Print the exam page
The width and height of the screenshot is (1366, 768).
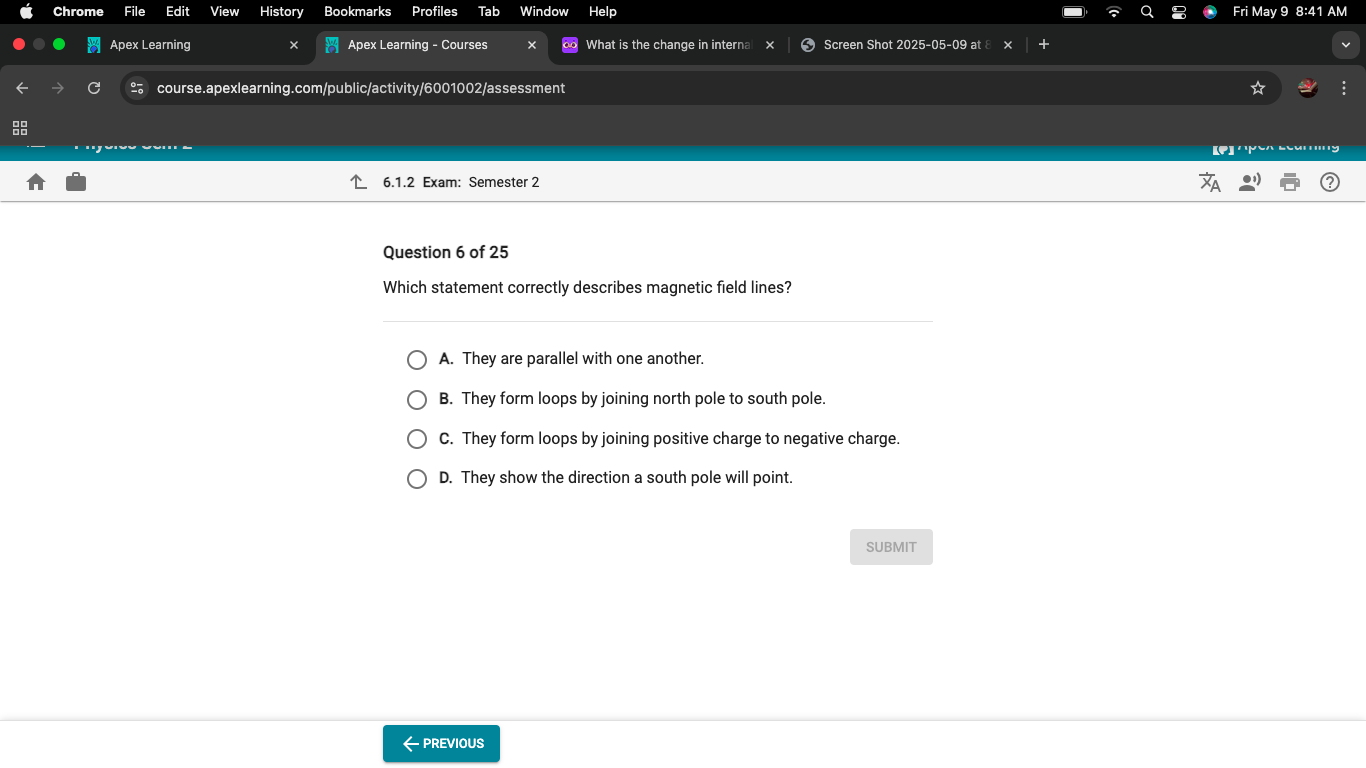[x=1290, y=182]
